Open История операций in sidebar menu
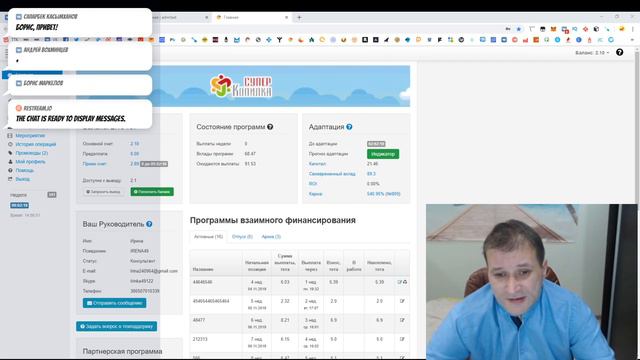This screenshot has height=360, width=640. [36, 144]
